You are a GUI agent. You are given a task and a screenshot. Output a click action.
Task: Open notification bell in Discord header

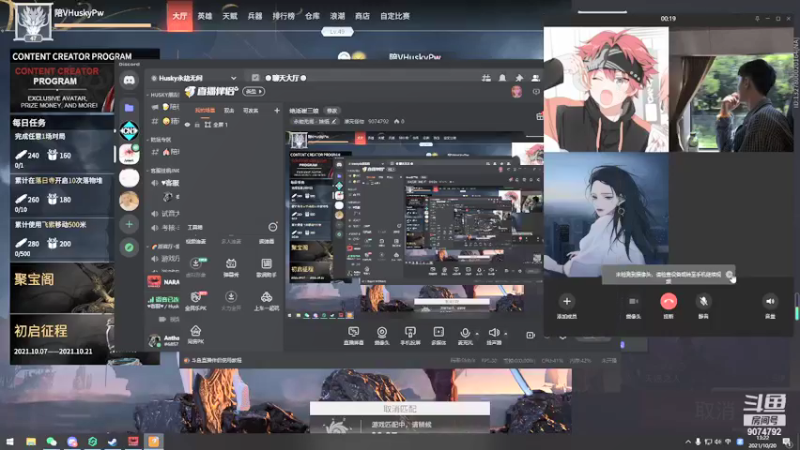click(x=503, y=78)
